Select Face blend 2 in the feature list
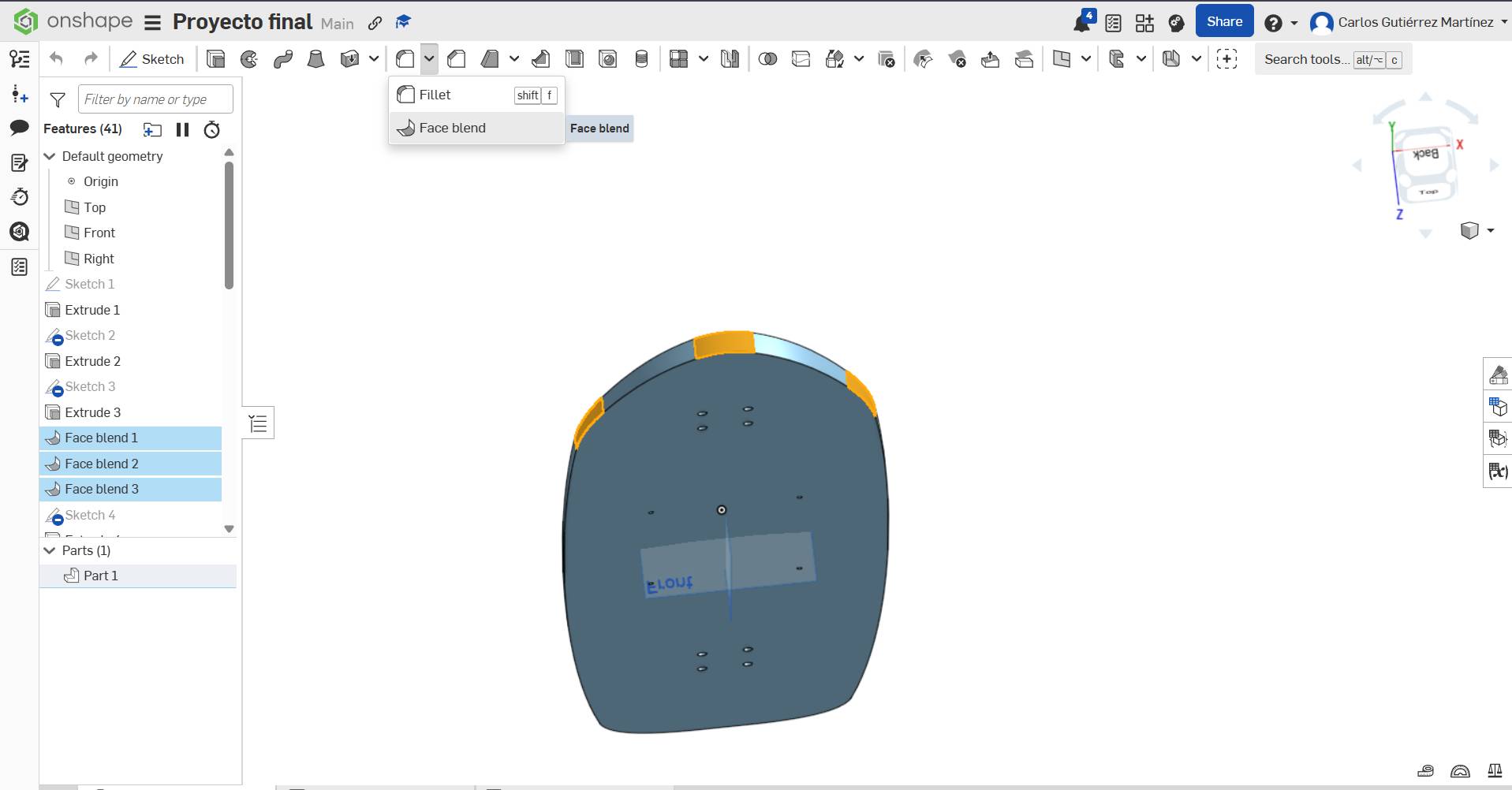Viewport: 1512px width, 790px height. 130,464
